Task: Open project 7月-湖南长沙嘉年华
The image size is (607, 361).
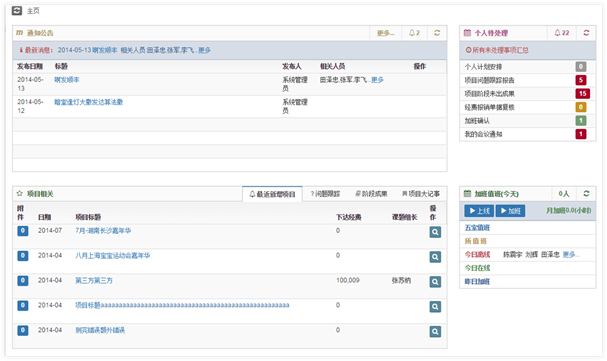Action: click(103, 231)
